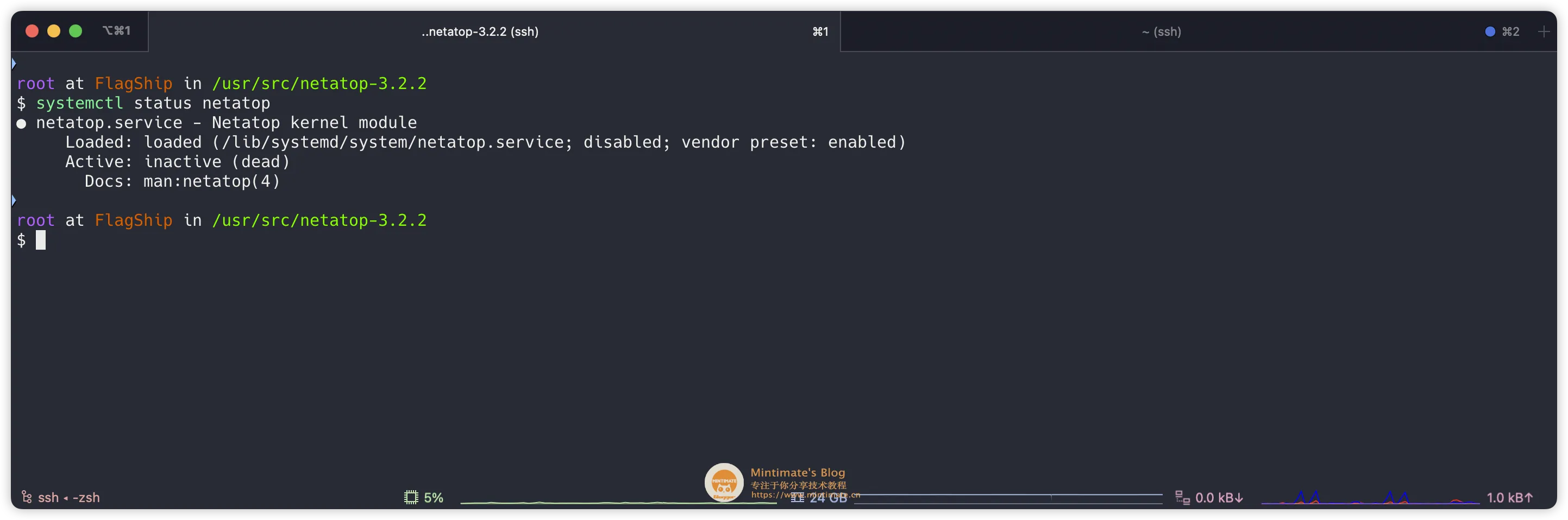This screenshot has height=520, width=1568.
Task: Click the network icon in status bar
Action: pos(1182,497)
